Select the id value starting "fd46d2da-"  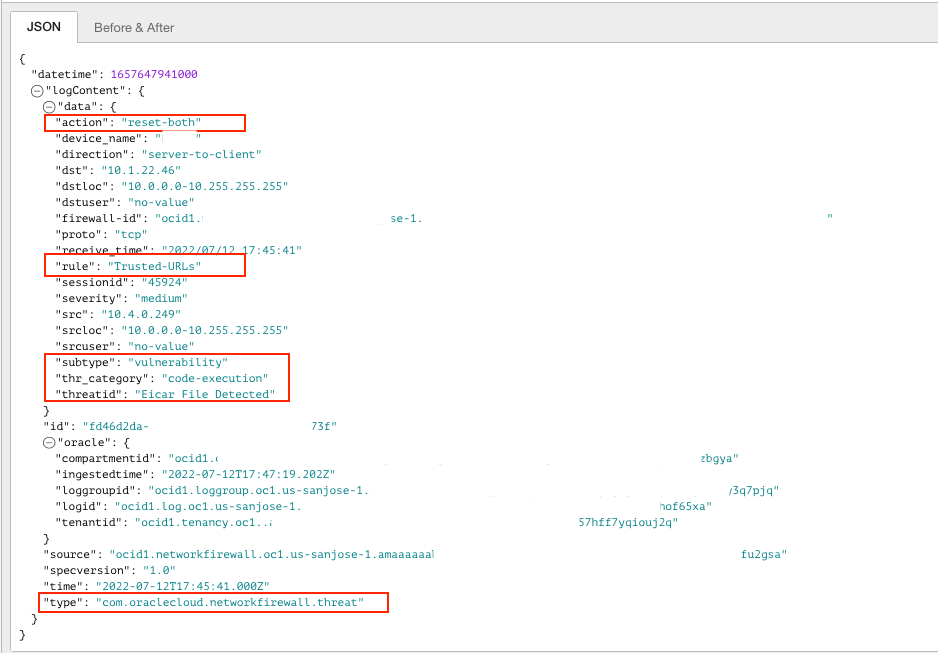tap(209, 426)
